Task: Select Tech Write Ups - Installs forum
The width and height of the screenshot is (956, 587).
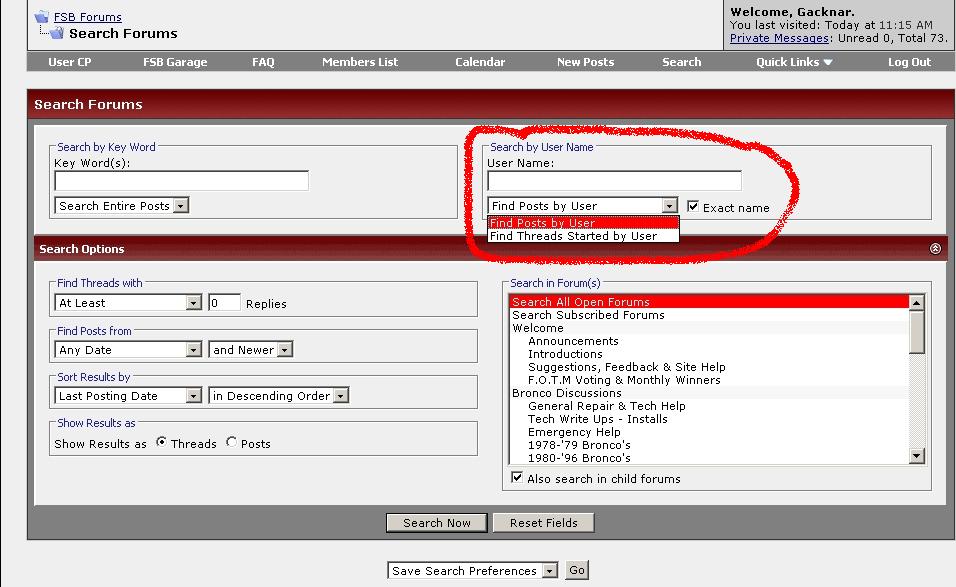Action: click(709, 419)
